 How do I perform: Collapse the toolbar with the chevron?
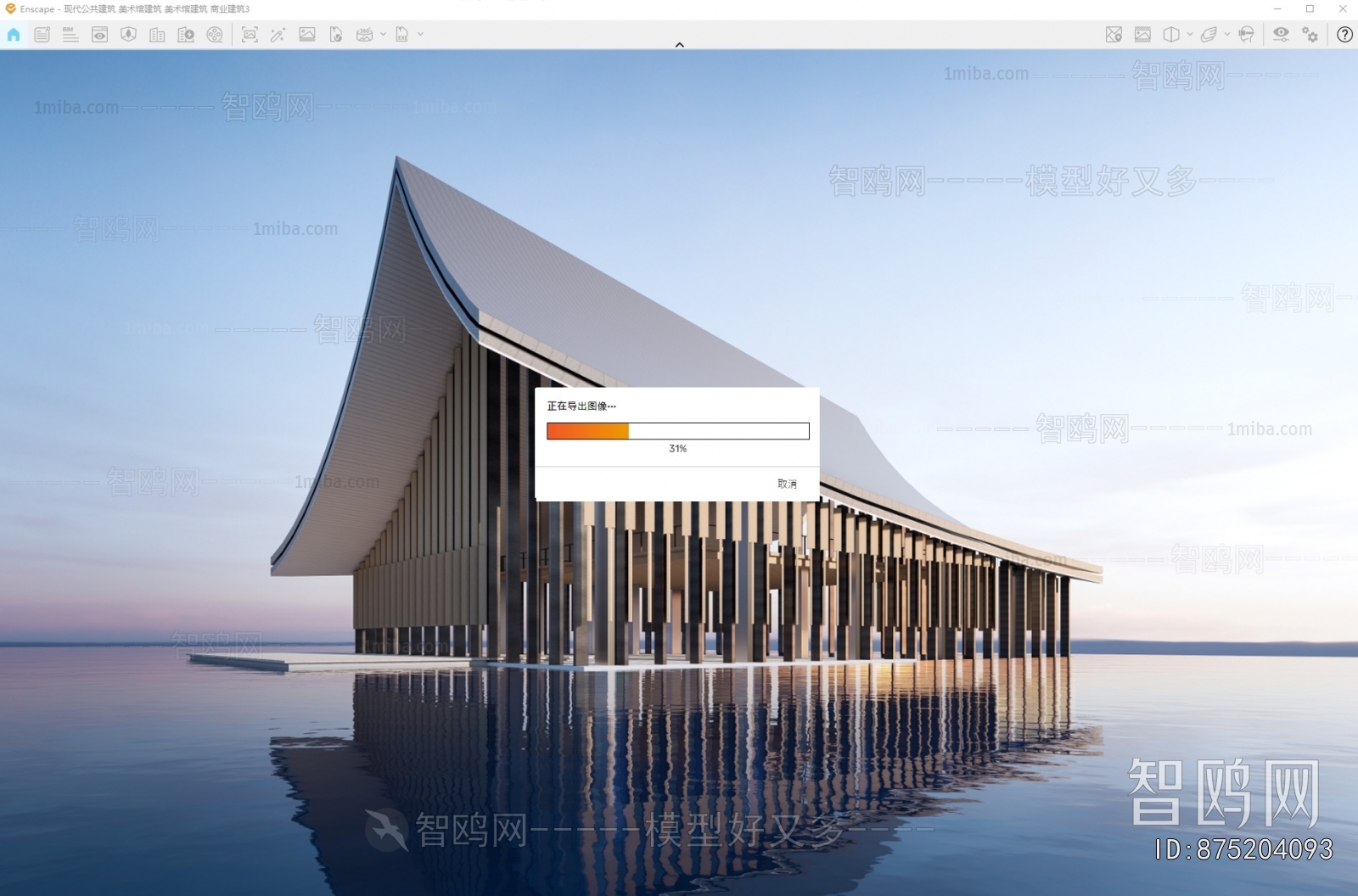tap(679, 44)
